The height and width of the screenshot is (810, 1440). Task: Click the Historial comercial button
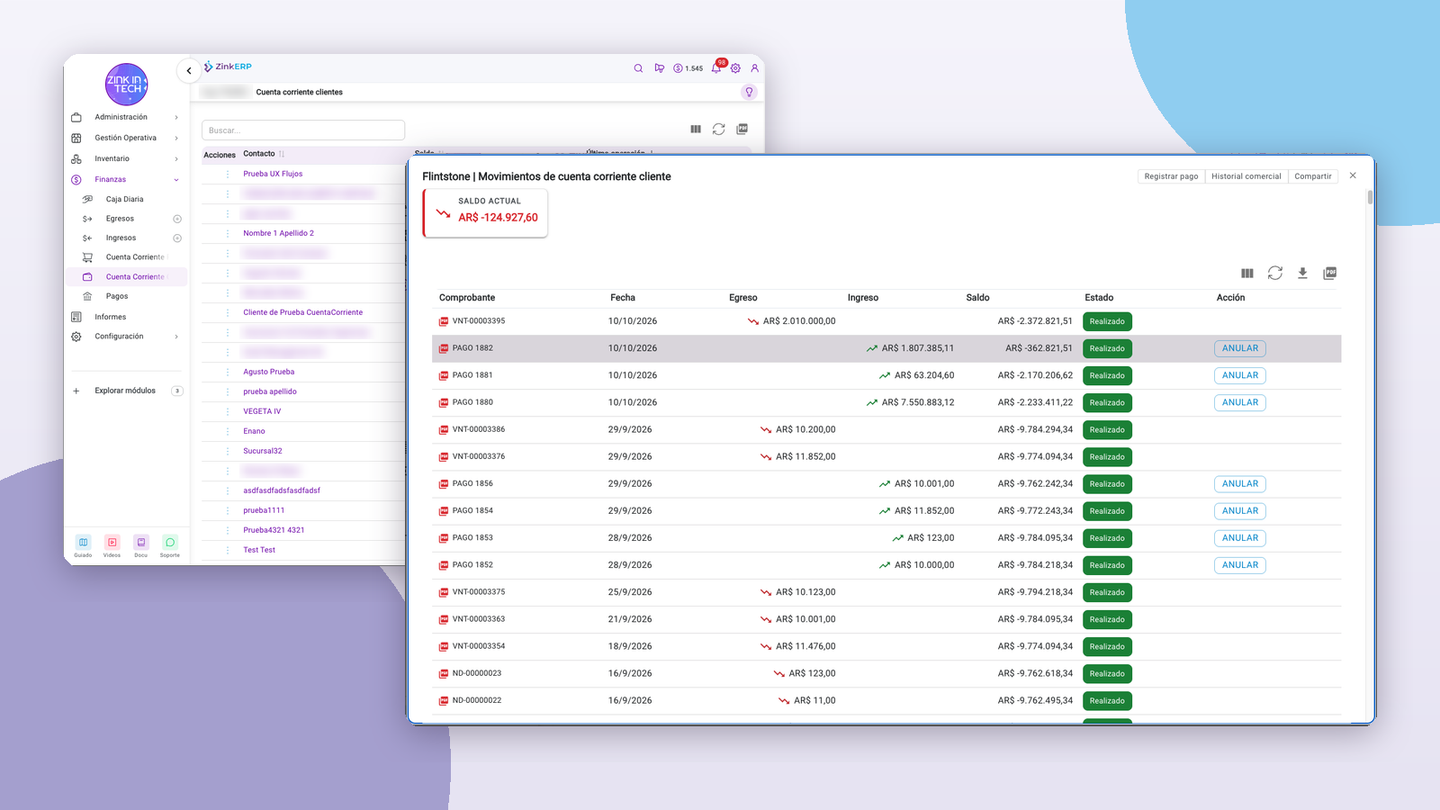click(x=1246, y=176)
